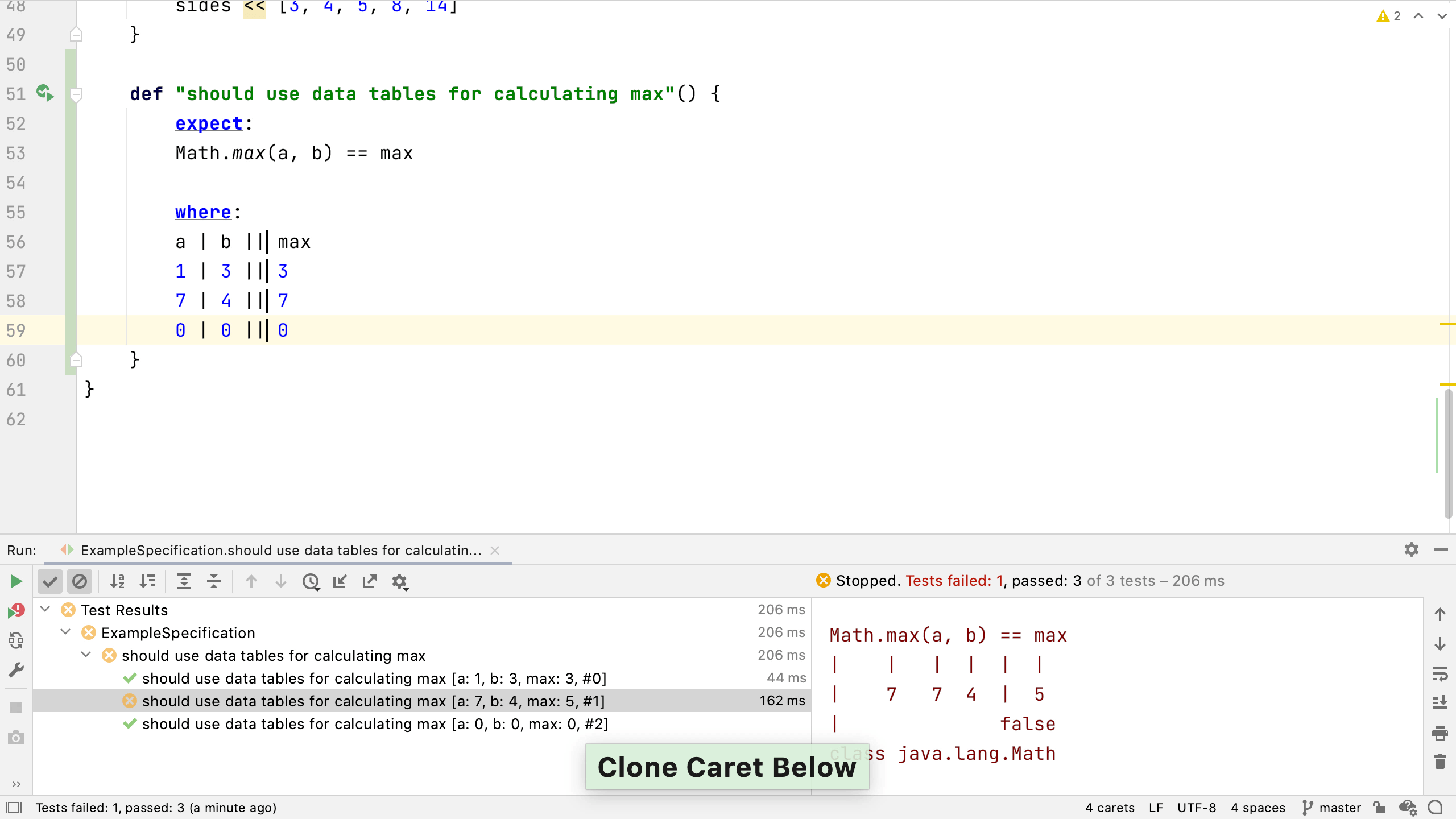Click Rerun Failed Tests icon
The width and height of the screenshot is (1456, 819).
point(16,611)
